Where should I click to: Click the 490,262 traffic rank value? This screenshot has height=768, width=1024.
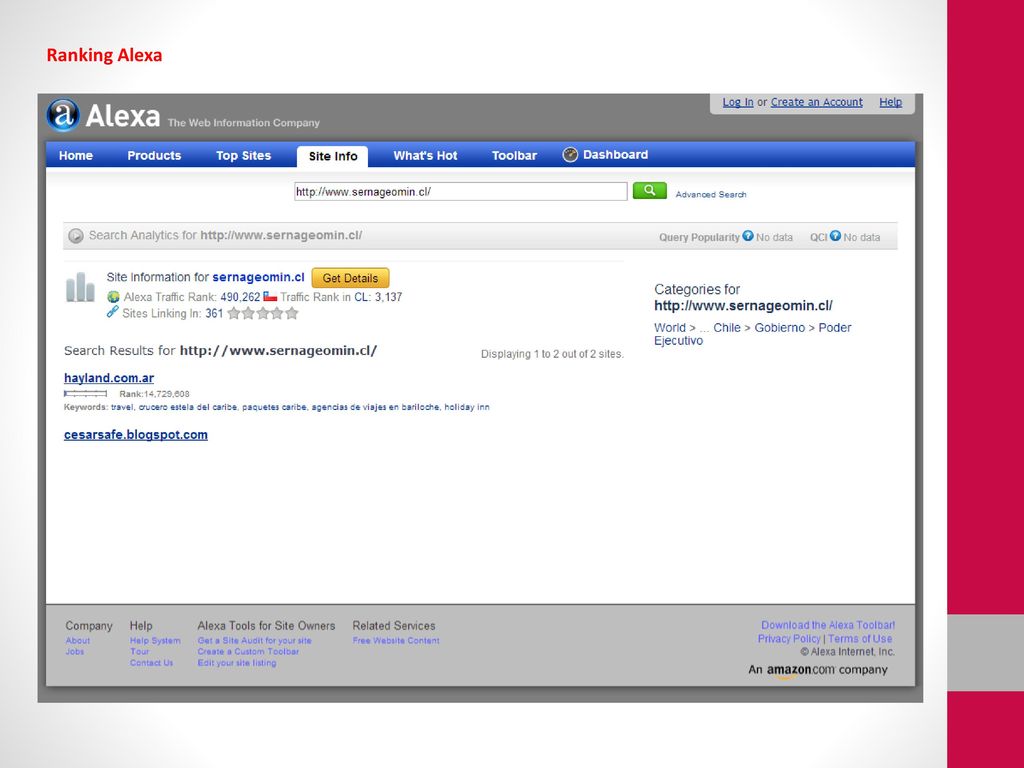240,297
